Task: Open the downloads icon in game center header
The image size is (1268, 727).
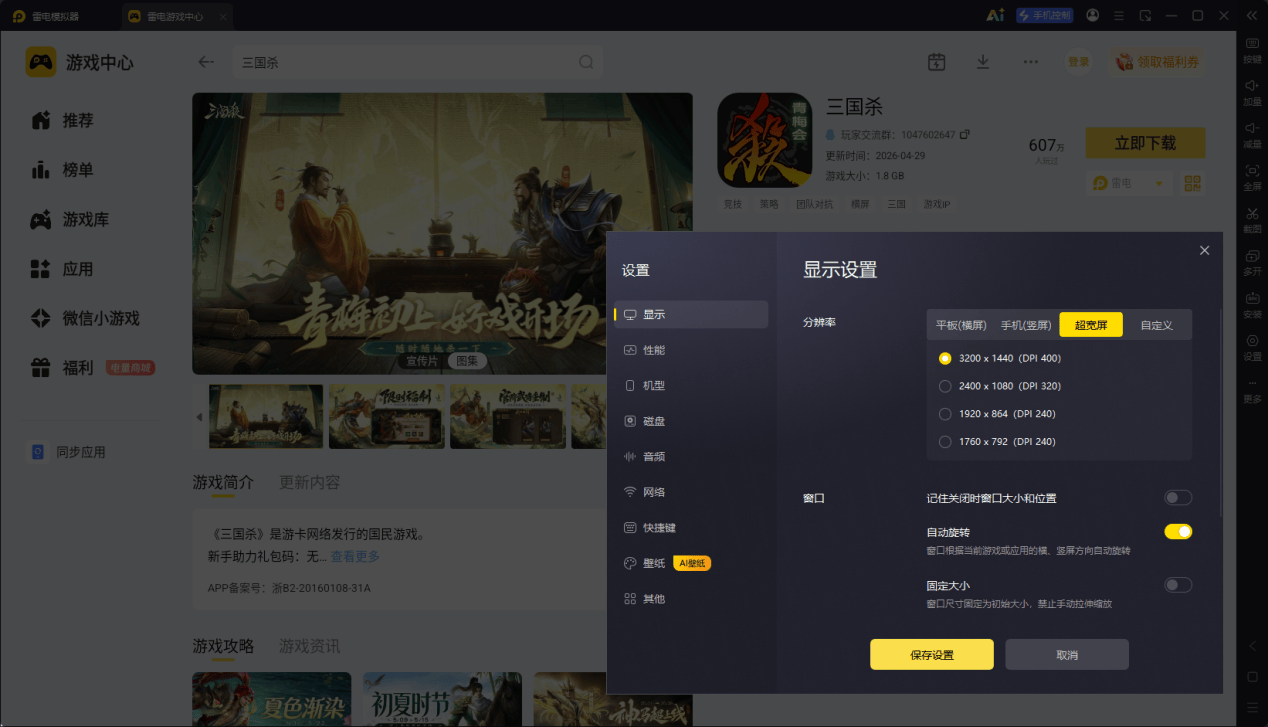Action: click(x=983, y=62)
